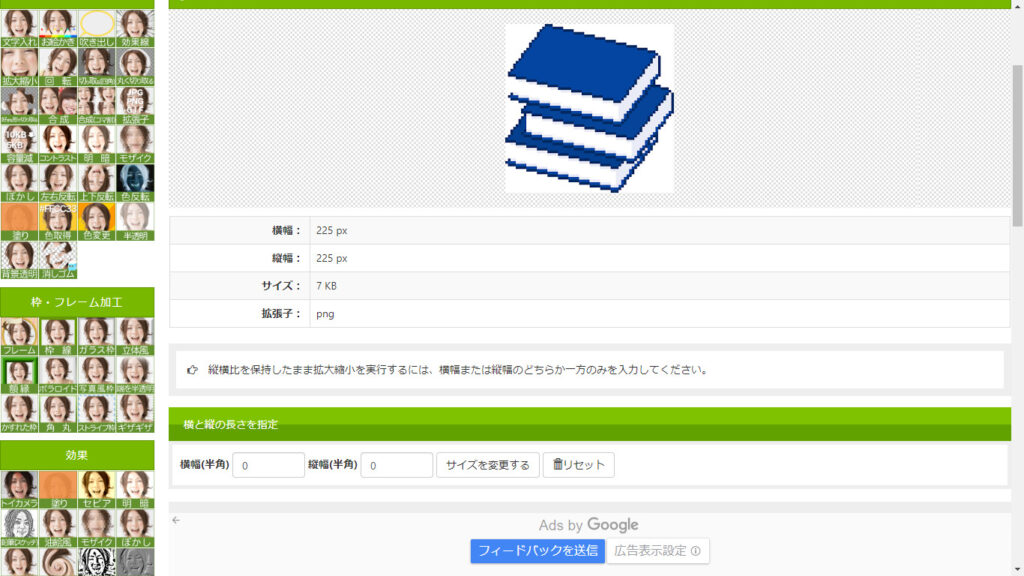Click the 横幅(半角) width input field

point(268,465)
